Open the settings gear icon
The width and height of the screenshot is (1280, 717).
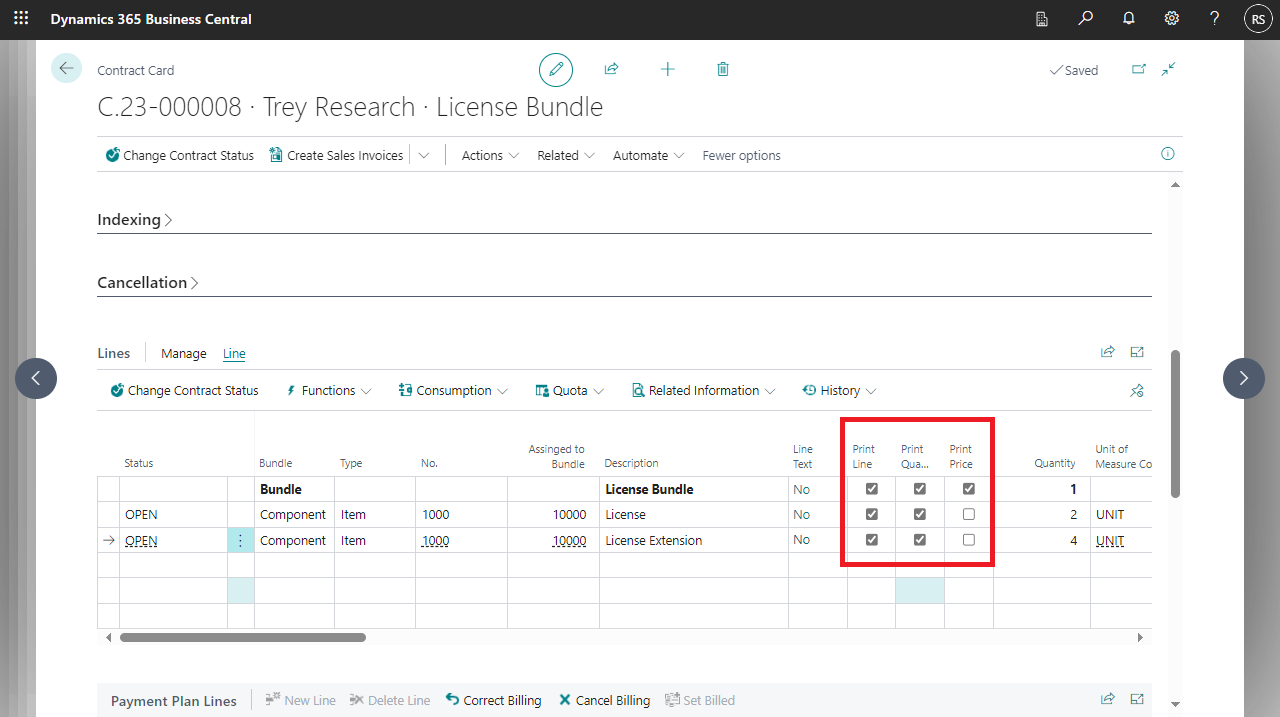(x=1171, y=19)
